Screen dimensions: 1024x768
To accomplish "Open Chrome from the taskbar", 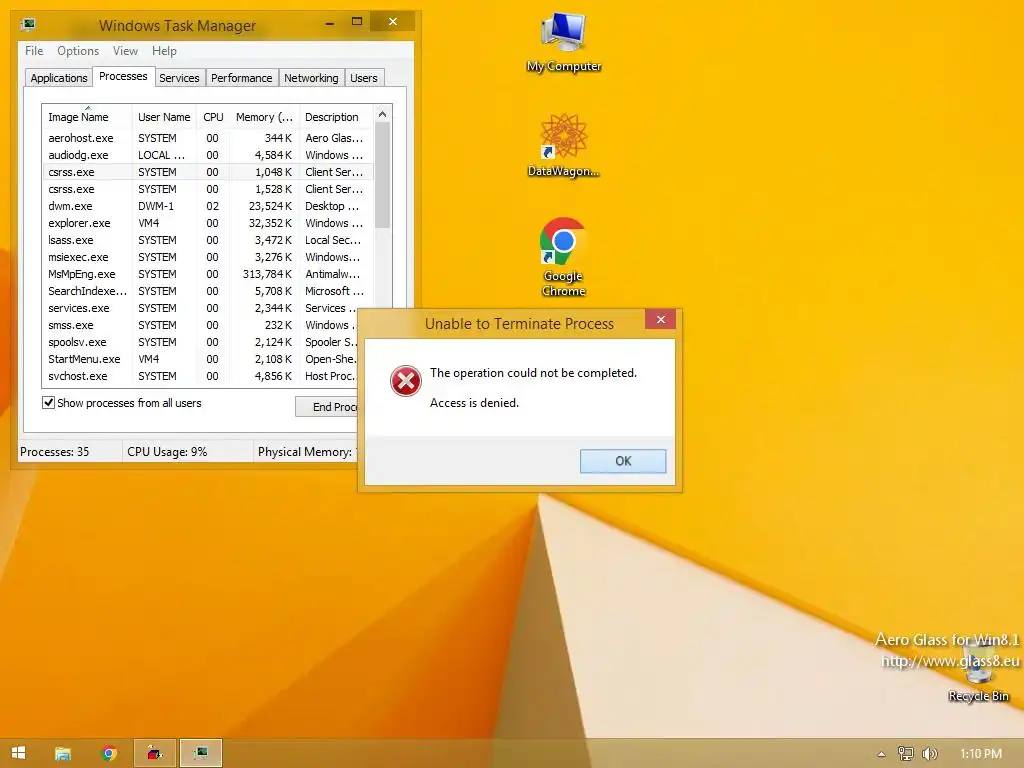I will pyautogui.click(x=109, y=753).
